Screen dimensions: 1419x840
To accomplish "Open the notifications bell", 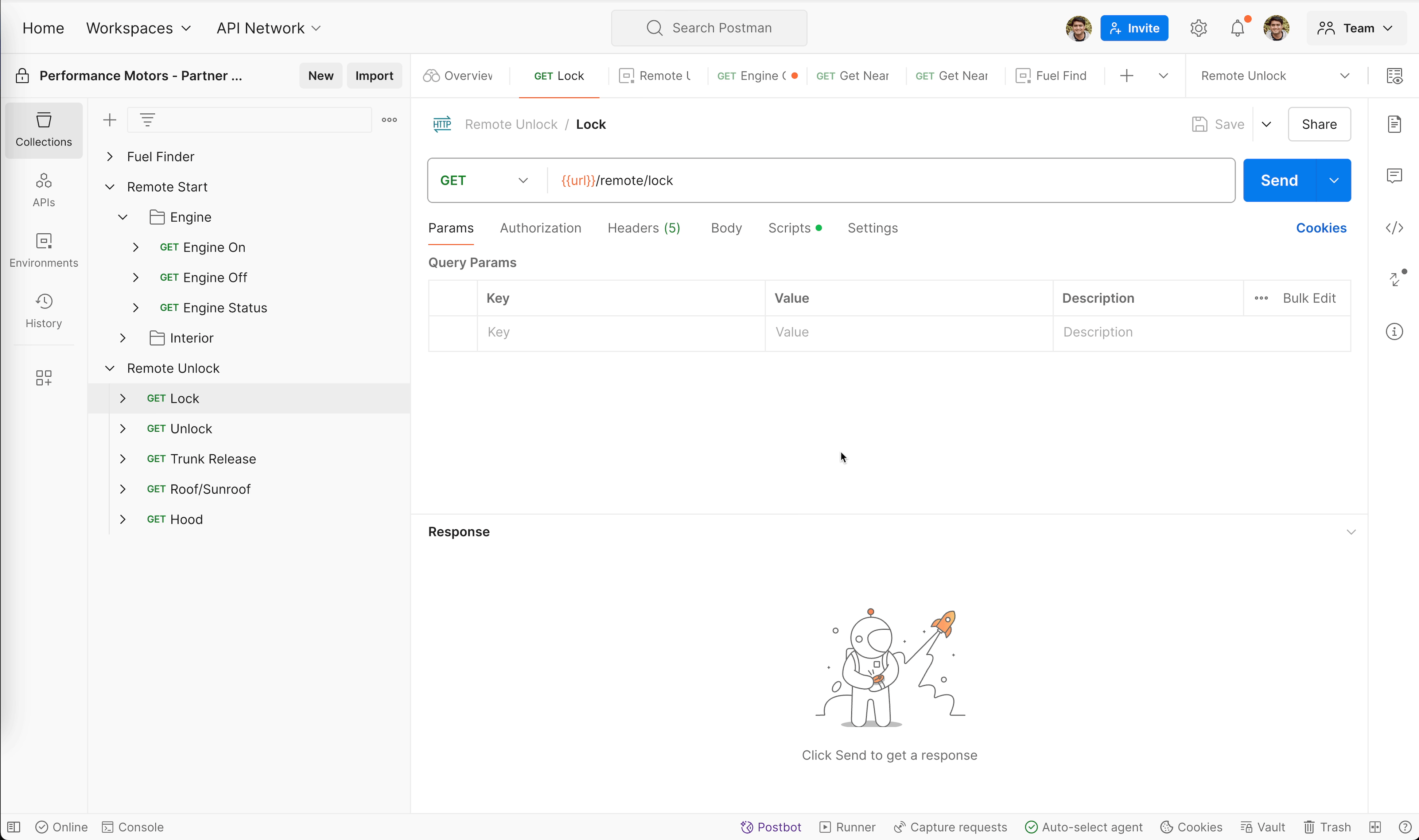I will pyautogui.click(x=1237, y=28).
